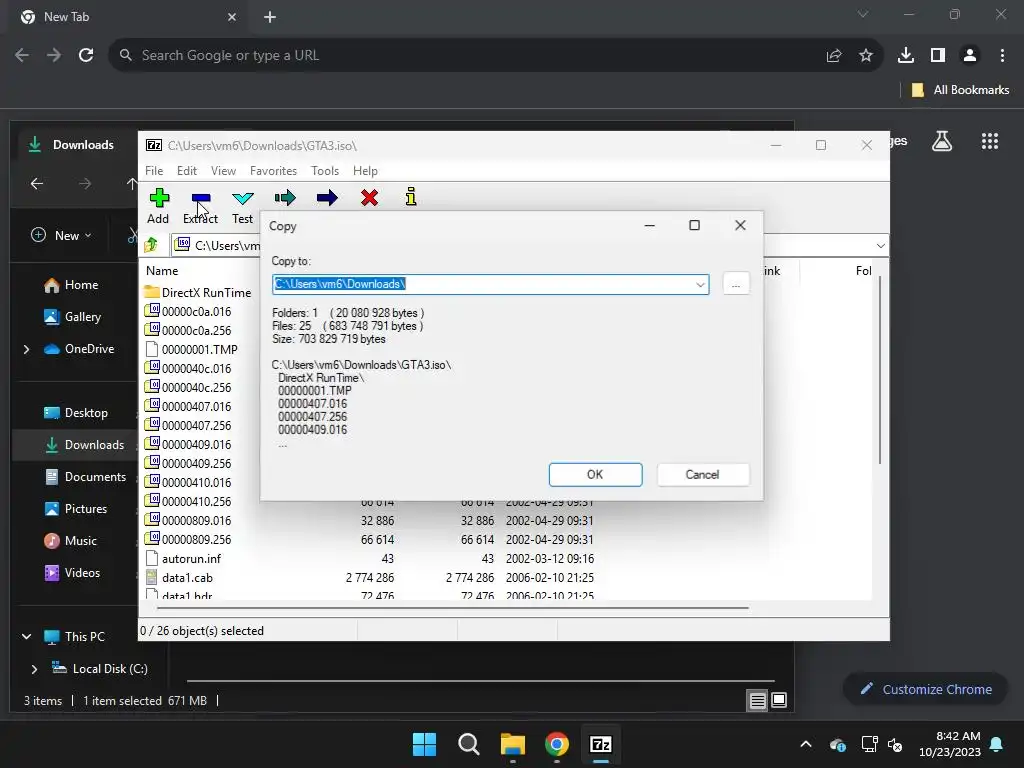Collapse the This PC tree node
1024x768 pixels.
pyautogui.click(x=27, y=636)
